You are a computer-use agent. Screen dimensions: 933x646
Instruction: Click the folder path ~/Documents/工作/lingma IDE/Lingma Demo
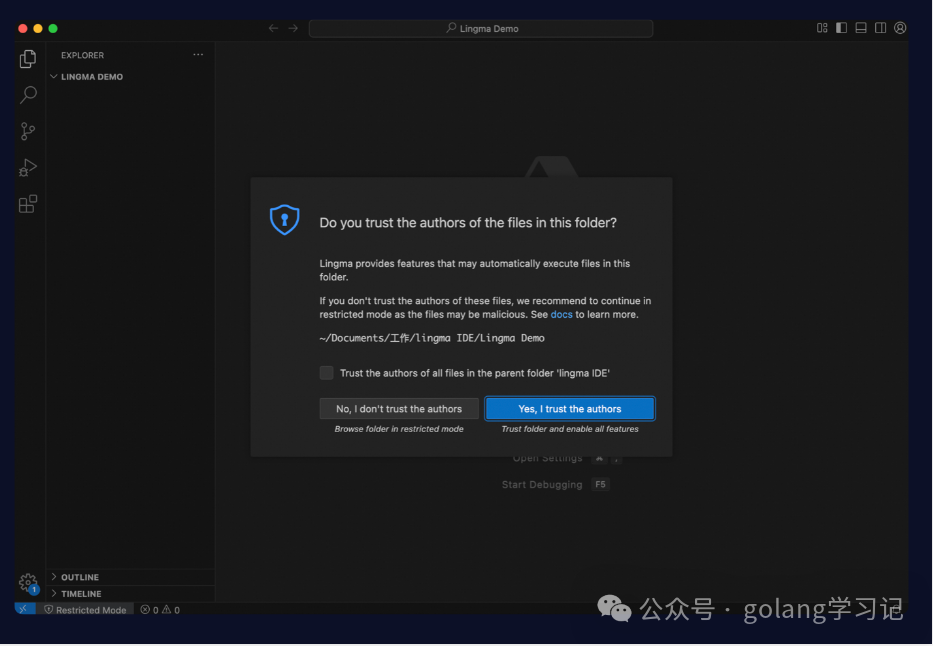click(432, 338)
